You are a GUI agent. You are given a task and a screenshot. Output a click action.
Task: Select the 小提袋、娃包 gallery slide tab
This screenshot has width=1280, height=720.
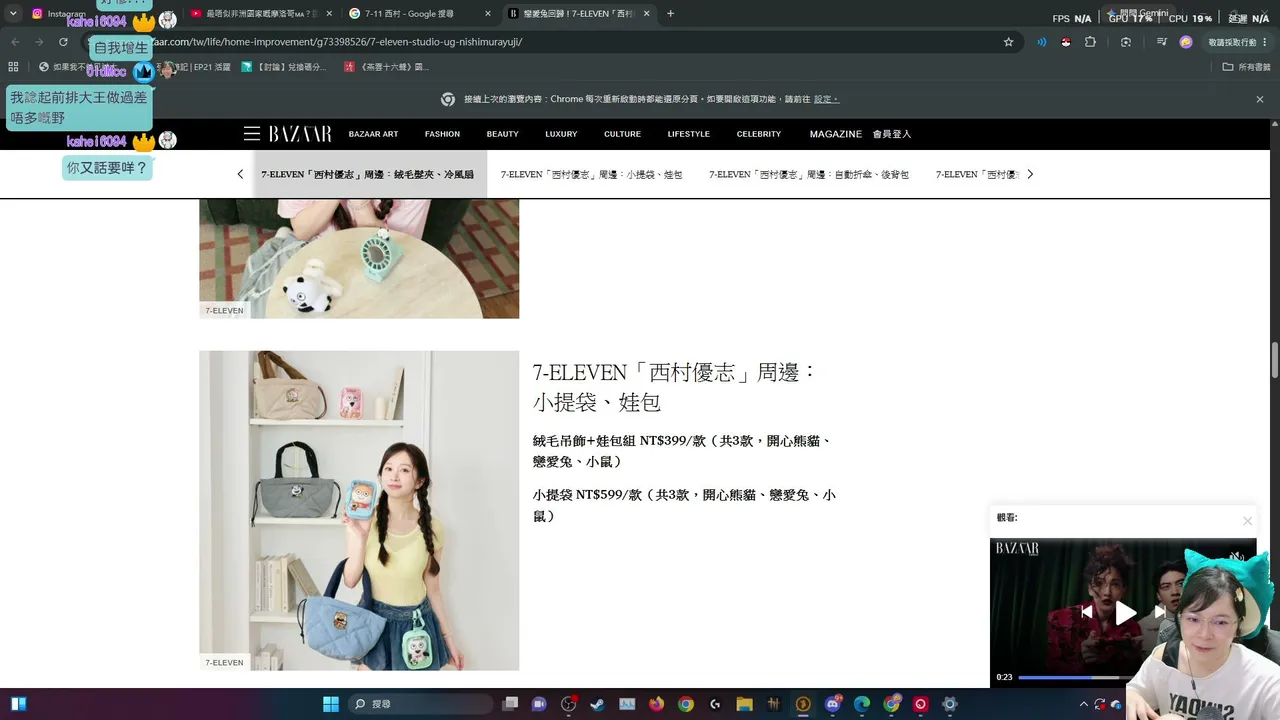[x=591, y=174]
